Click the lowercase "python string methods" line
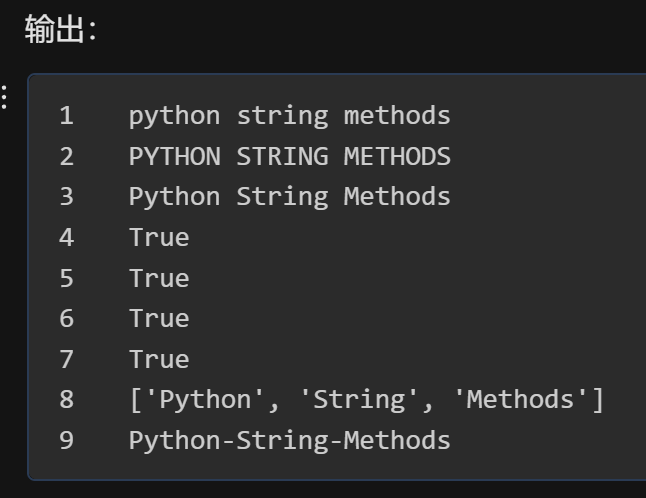 pos(289,116)
